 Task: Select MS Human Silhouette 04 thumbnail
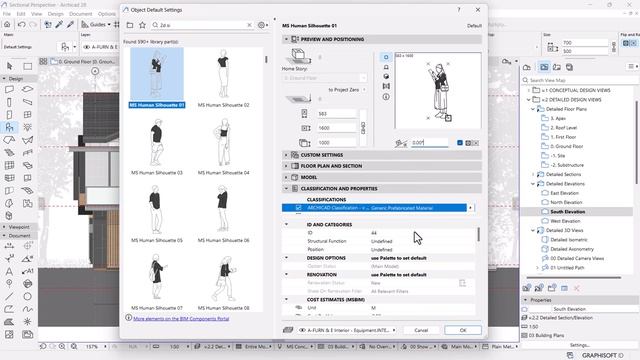coord(223,142)
